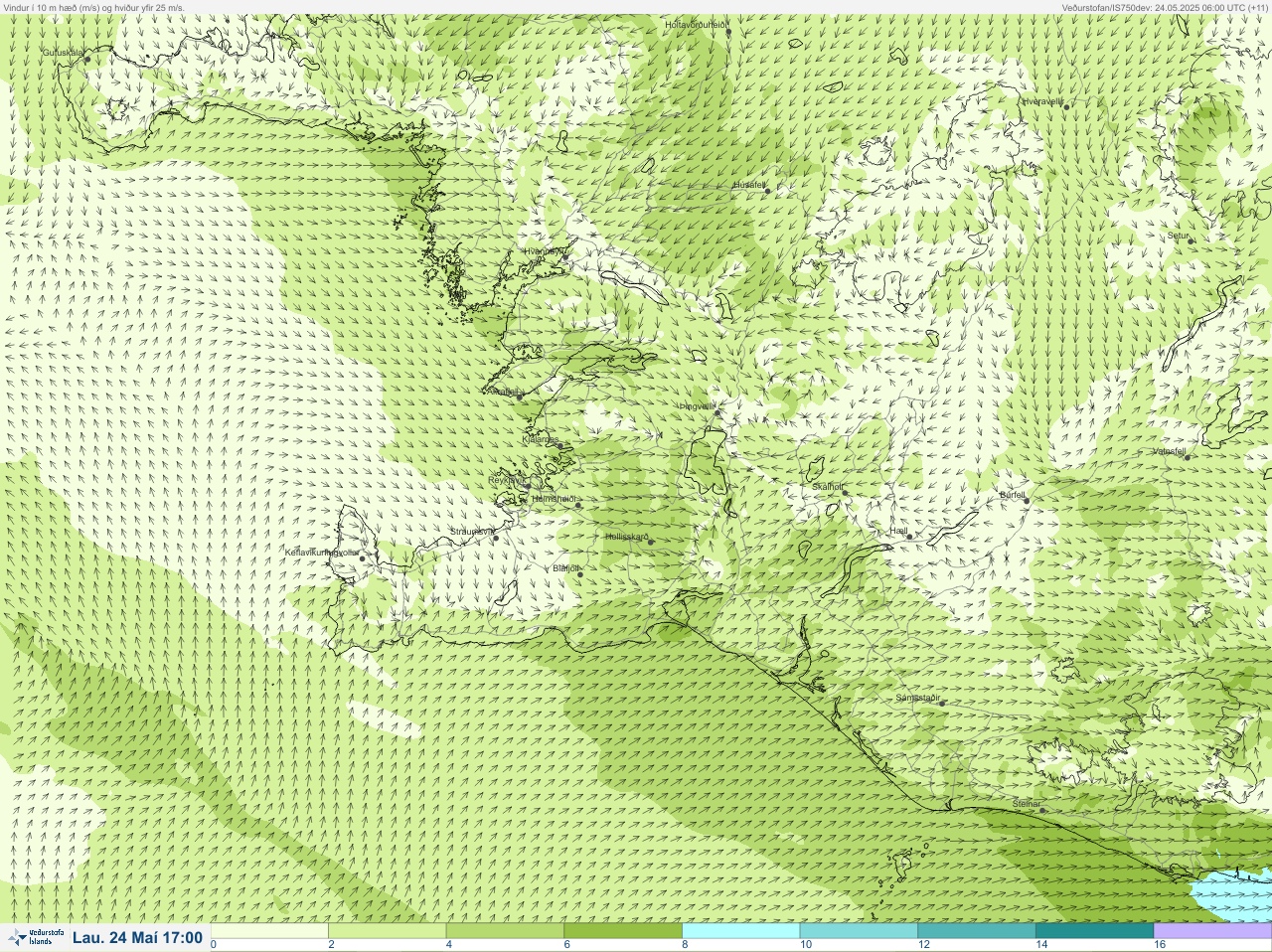The image size is (1272, 952).
Task: Pick the lavender swatch above 16 m/s
Action: click(1212, 931)
